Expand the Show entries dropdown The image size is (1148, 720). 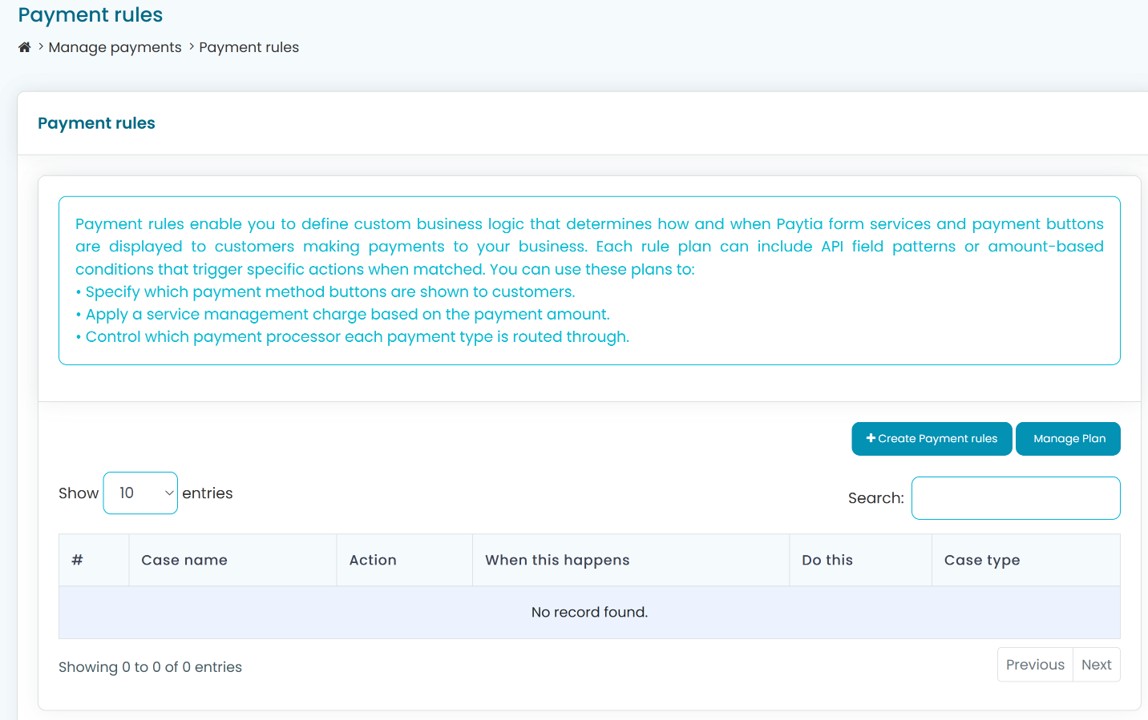[x=140, y=493]
